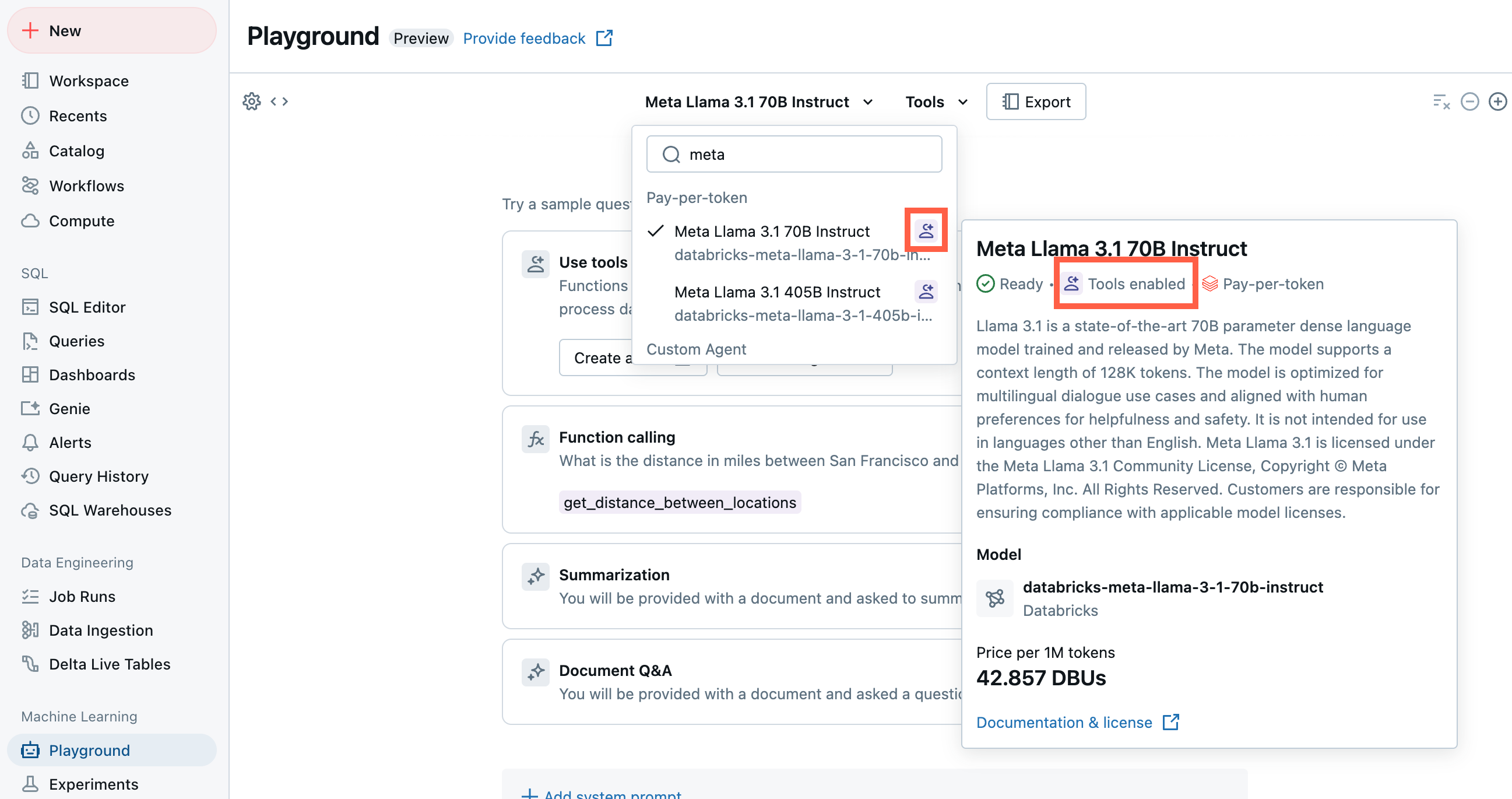This screenshot has height=799, width=1512.
Task: Expand the Tools dropdown menu
Action: [x=935, y=101]
